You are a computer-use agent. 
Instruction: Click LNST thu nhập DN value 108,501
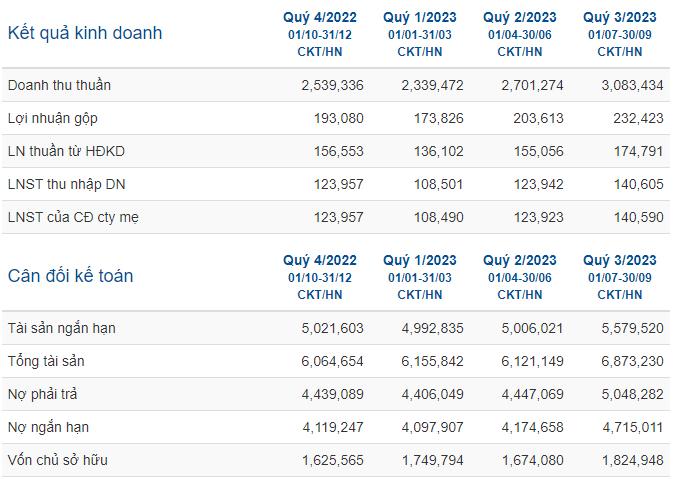tap(439, 185)
